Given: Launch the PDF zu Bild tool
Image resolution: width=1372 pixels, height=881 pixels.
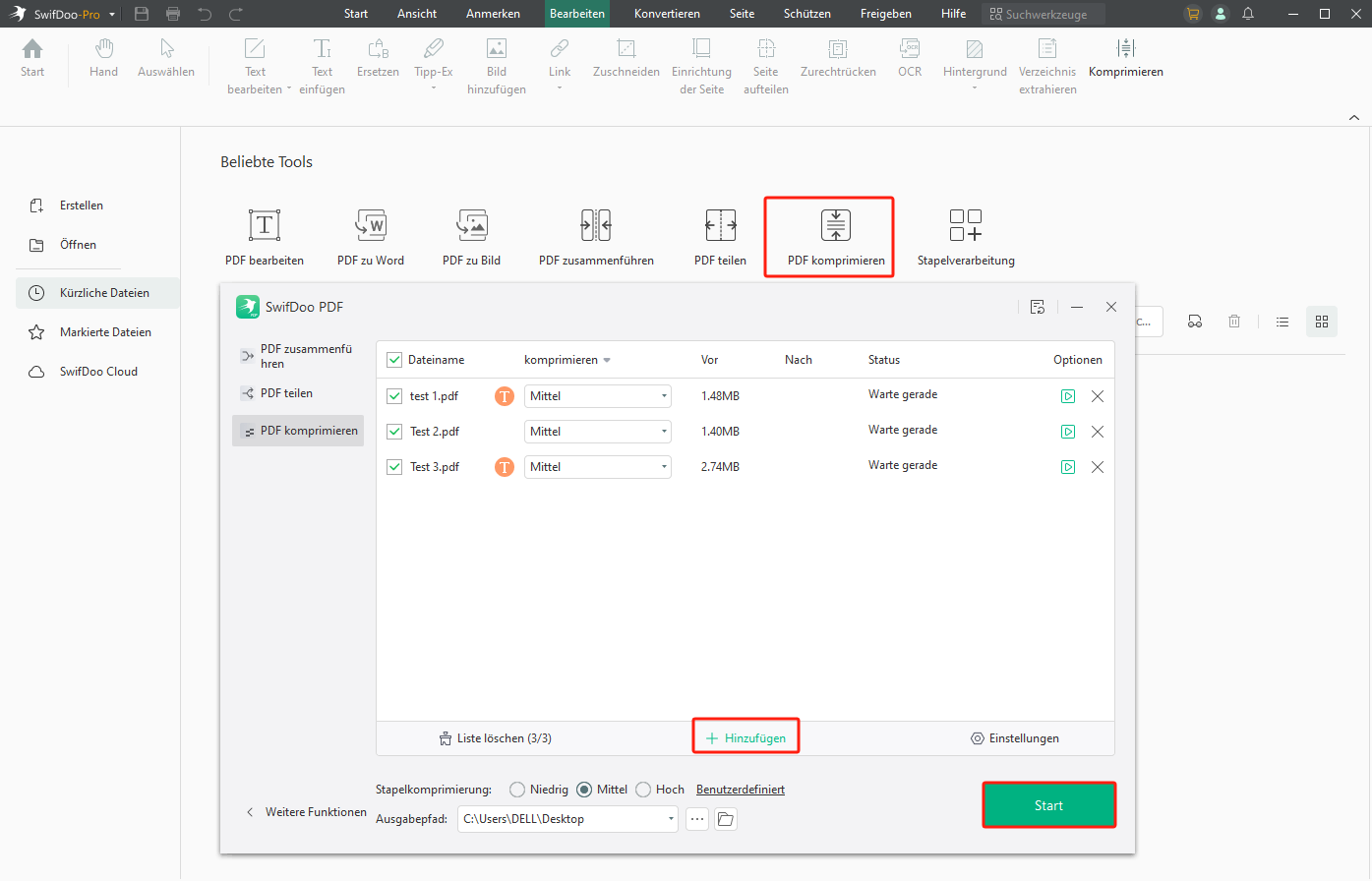Looking at the screenshot, I should point(472,237).
